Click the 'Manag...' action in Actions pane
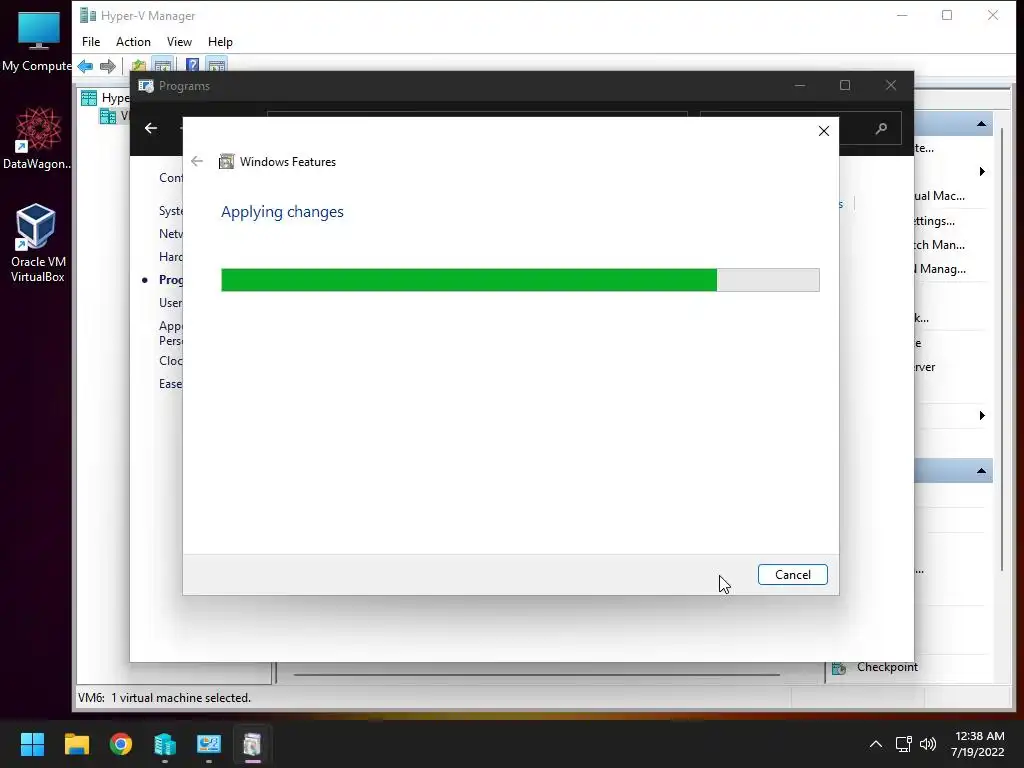The image size is (1024, 768). (940, 269)
